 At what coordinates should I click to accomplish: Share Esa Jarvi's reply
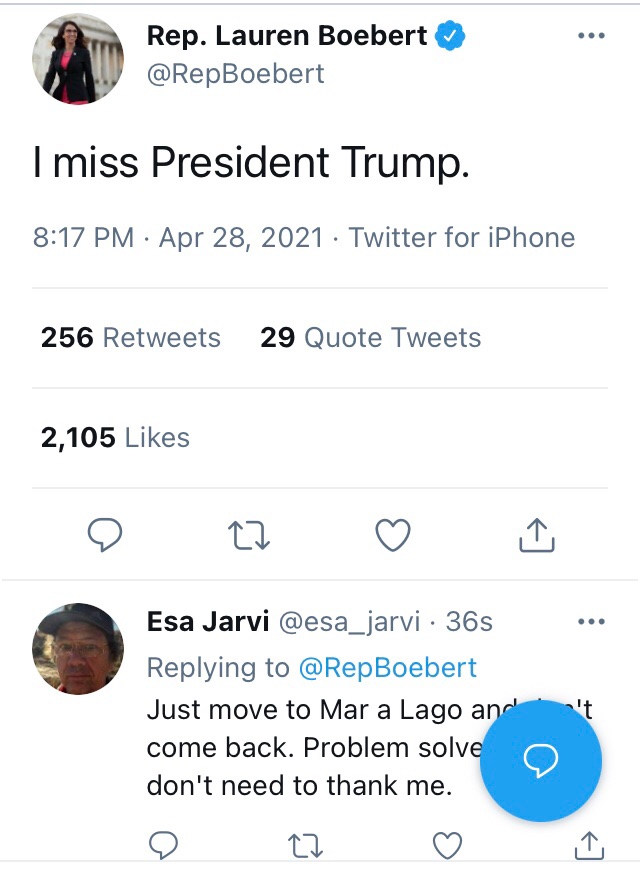point(591,846)
